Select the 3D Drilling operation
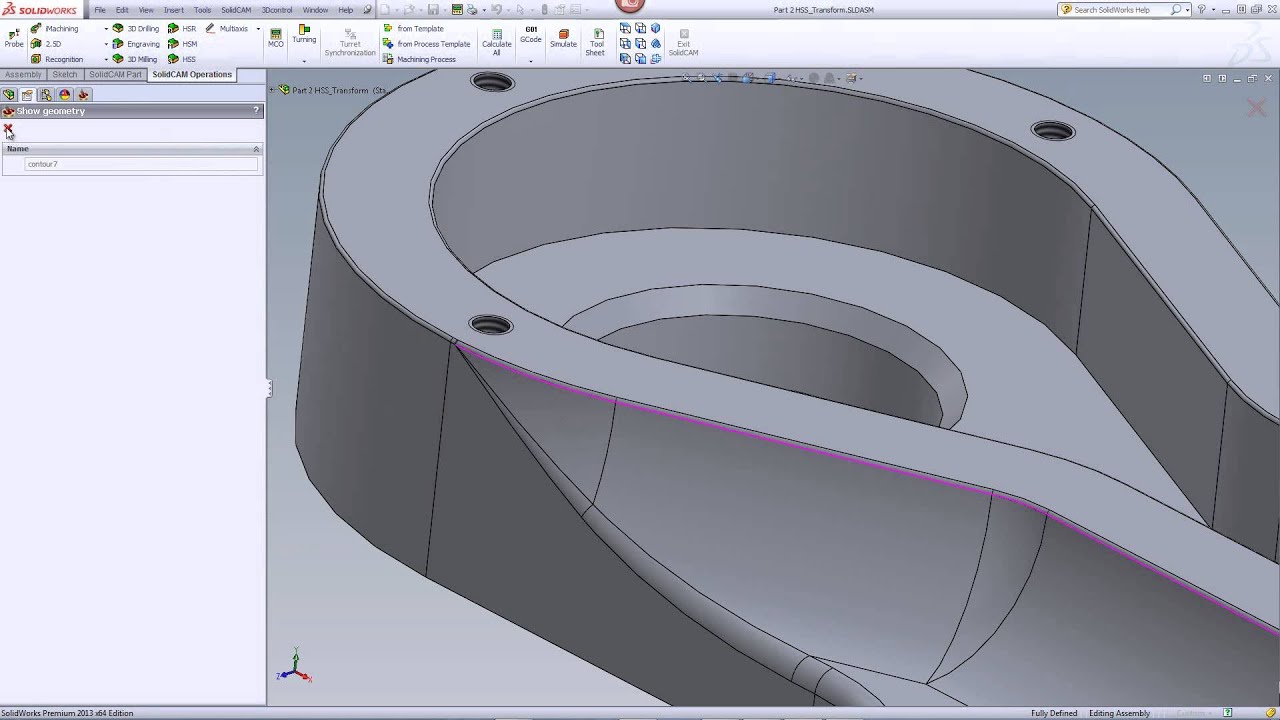The height and width of the screenshot is (720, 1280). (135, 28)
